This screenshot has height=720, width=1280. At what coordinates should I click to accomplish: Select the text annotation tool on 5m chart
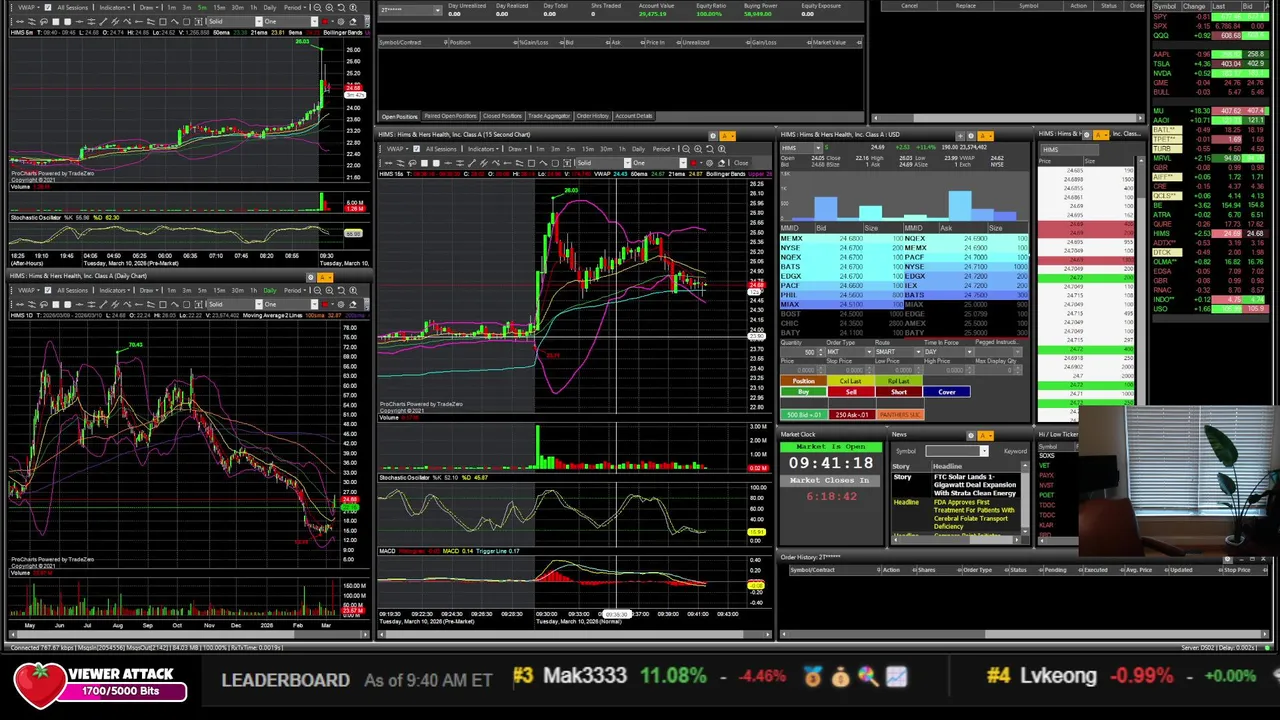click(198, 22)
